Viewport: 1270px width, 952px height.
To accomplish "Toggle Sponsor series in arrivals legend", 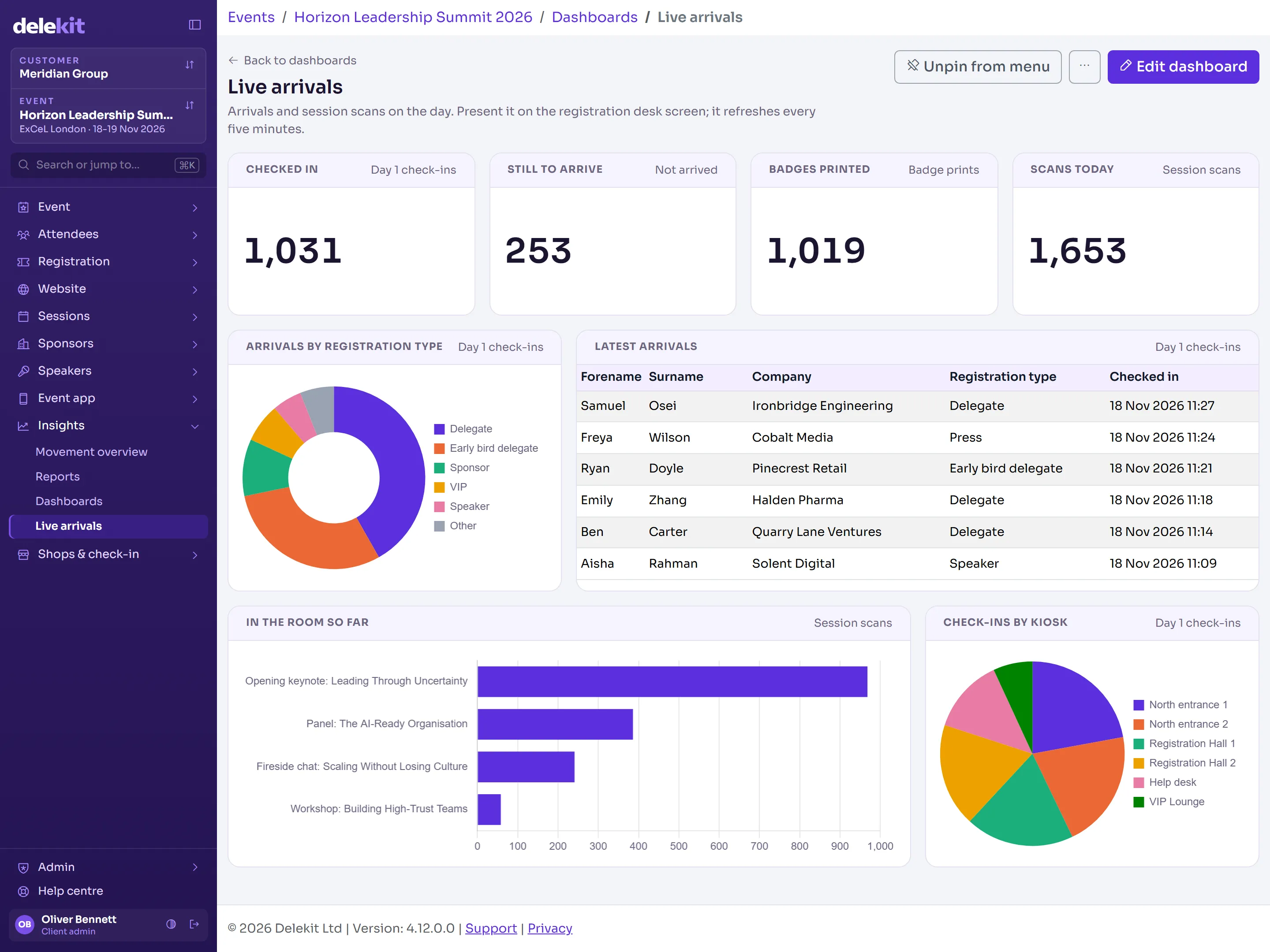I will click(x=462, y=468).
